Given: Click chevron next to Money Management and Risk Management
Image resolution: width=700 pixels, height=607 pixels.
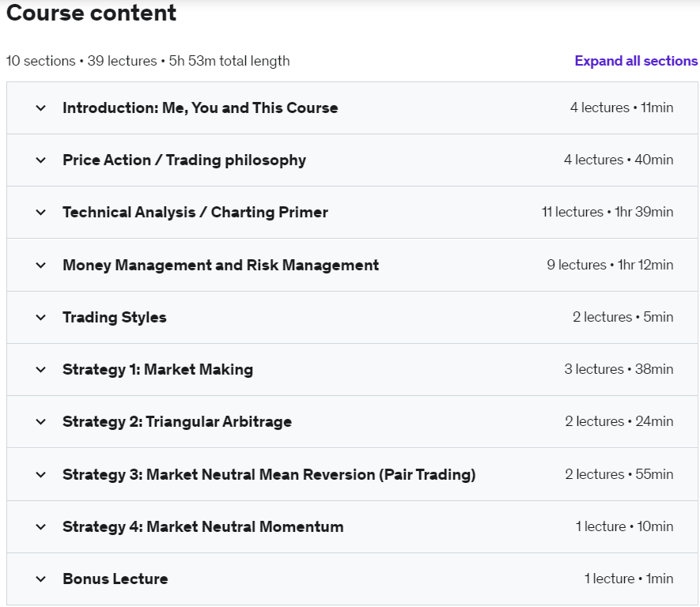Looking at the screenshot, I should (41, 265).
